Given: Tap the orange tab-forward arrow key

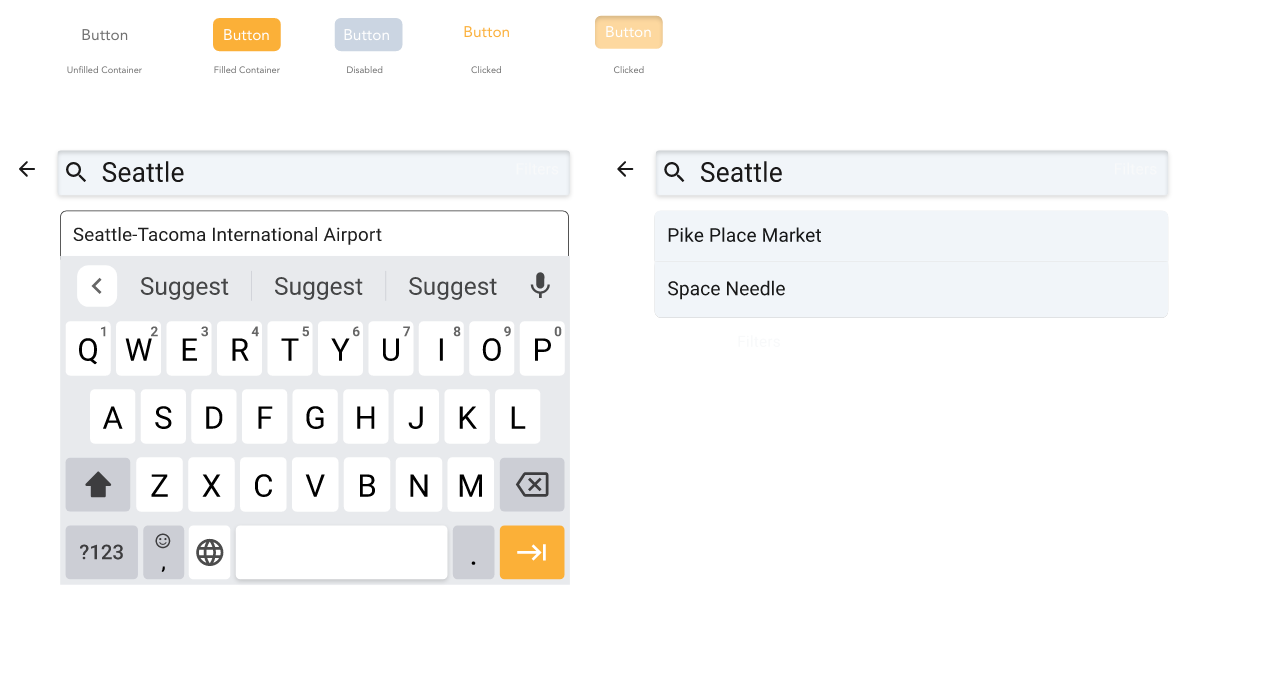Looking at the screenshot, I should click(532, 552).
